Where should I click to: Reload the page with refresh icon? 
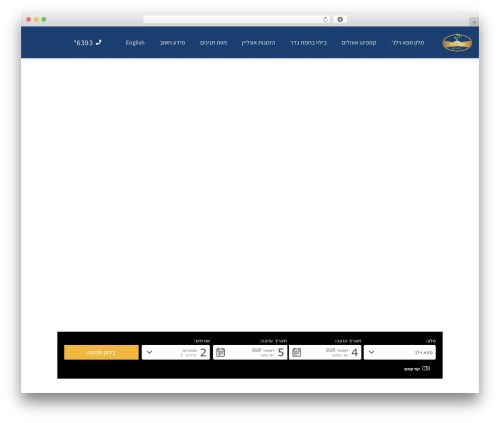pyautogui.click(x=325, y=20)
